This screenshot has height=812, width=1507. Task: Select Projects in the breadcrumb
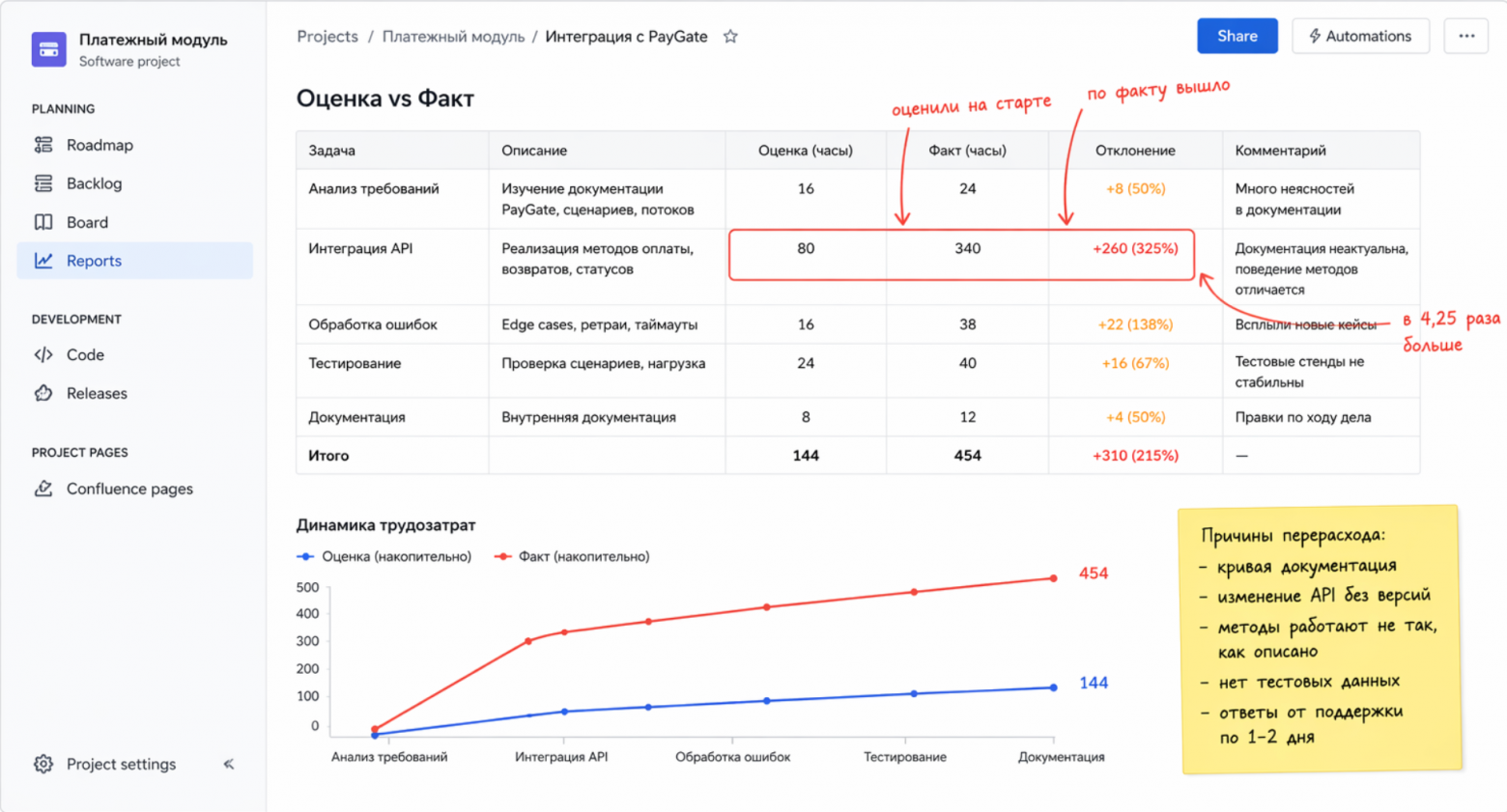pyautogui.click(x=327, y=36)
